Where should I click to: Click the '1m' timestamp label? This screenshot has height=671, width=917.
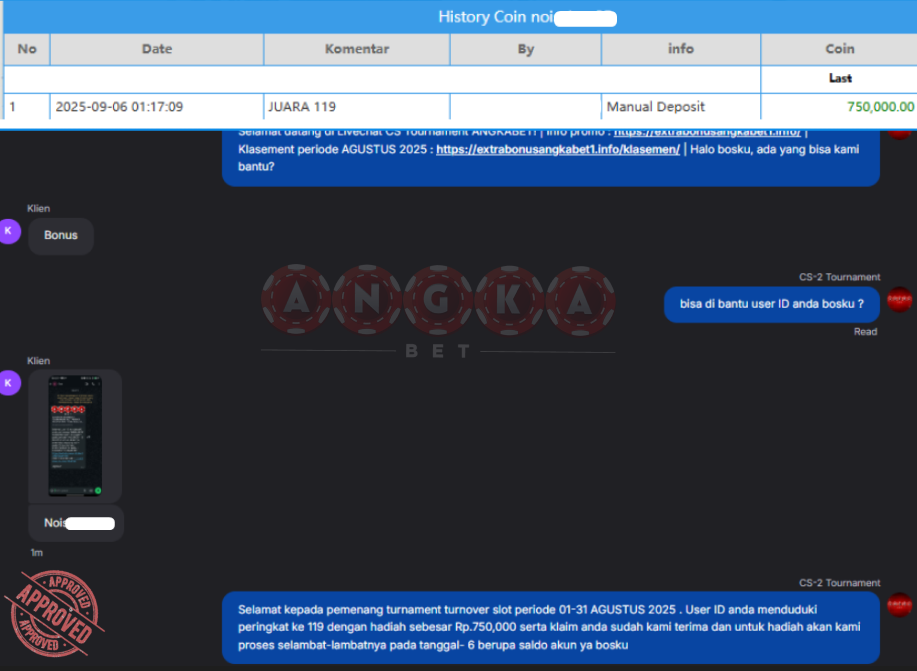(36, 553)
